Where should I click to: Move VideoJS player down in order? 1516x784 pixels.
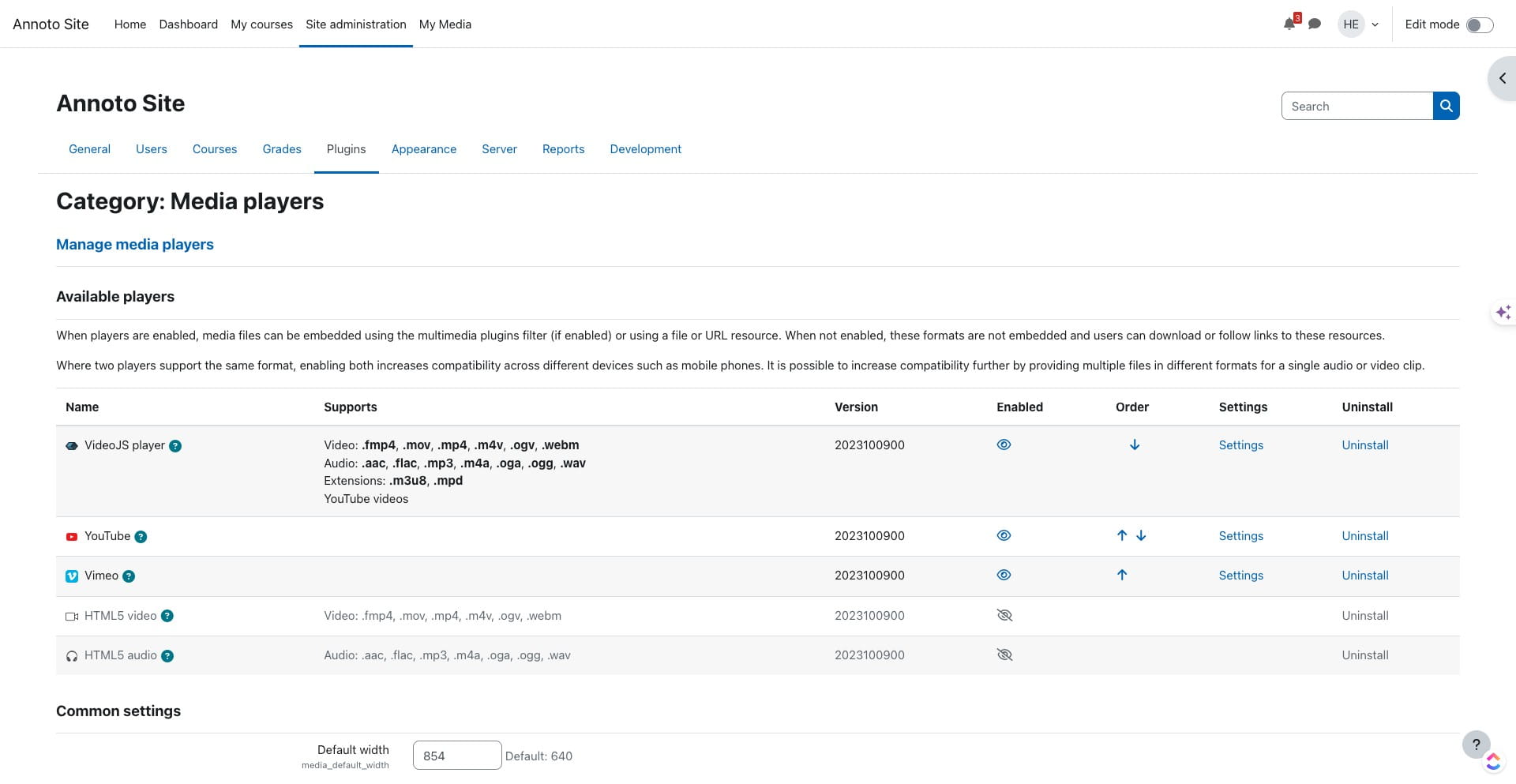coord(1135,445)
